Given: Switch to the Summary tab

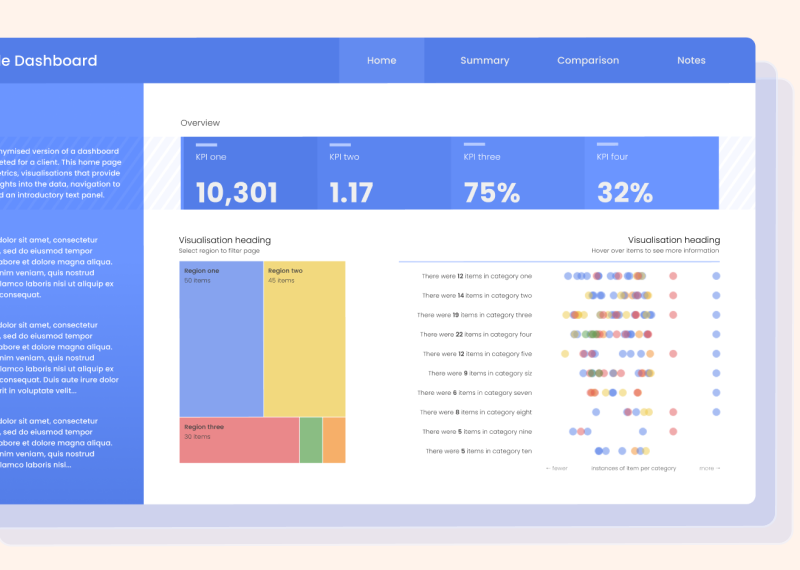Looking at the screenshot, I should pos(485,60).
